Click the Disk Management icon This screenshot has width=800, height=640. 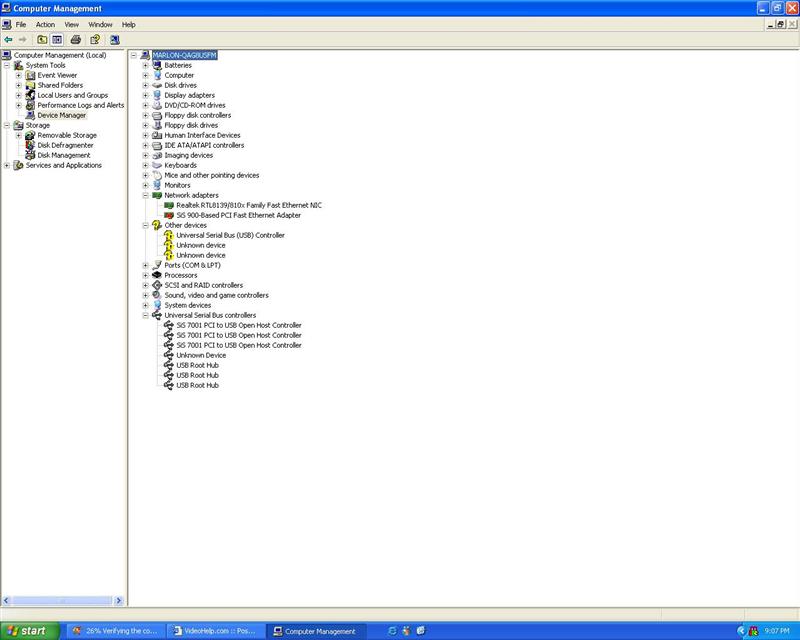31,155
